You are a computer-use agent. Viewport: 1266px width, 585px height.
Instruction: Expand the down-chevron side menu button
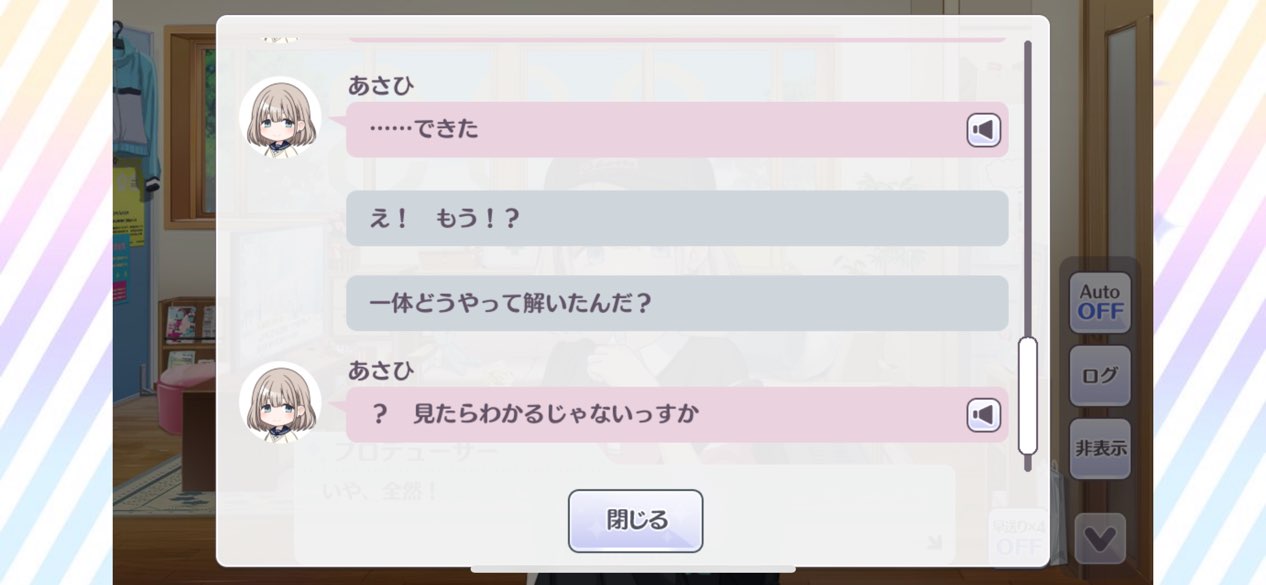pos(1100,539)
